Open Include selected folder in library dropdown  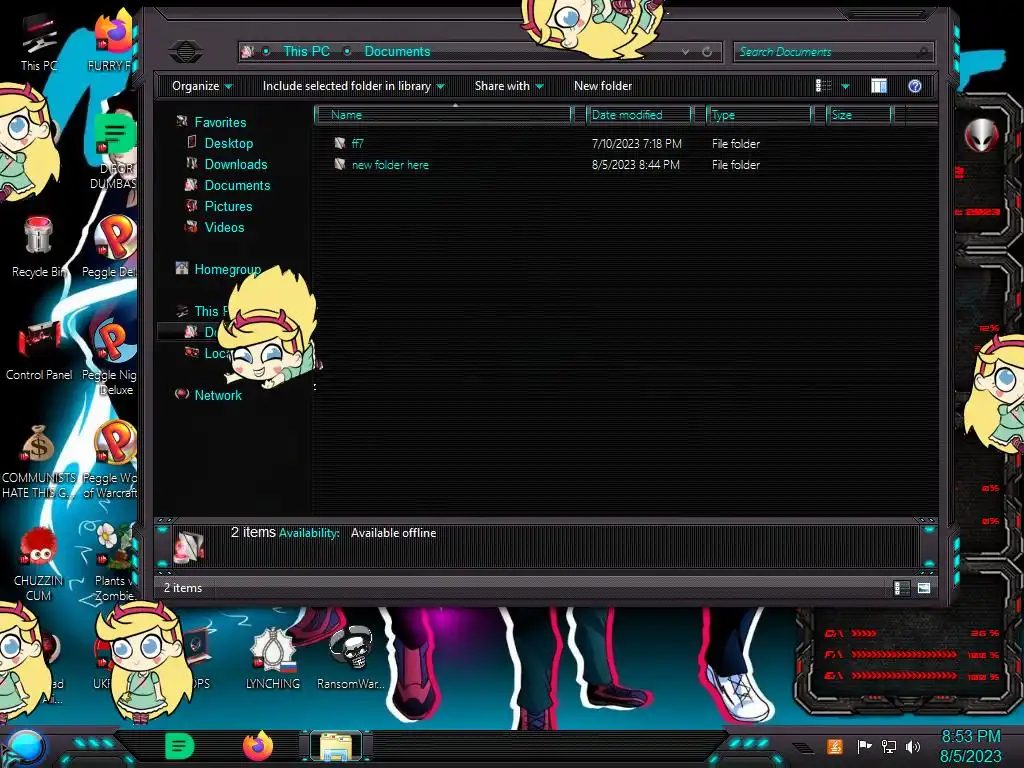coord(353,86)
